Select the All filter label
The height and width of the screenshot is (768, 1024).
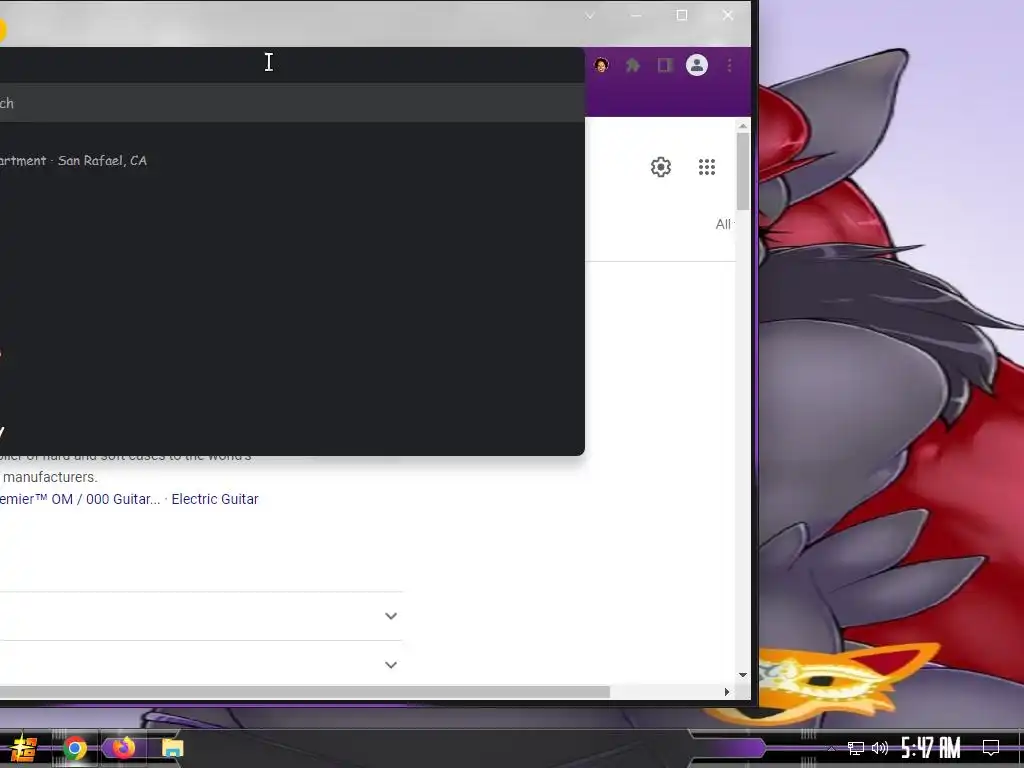(723, 224)
